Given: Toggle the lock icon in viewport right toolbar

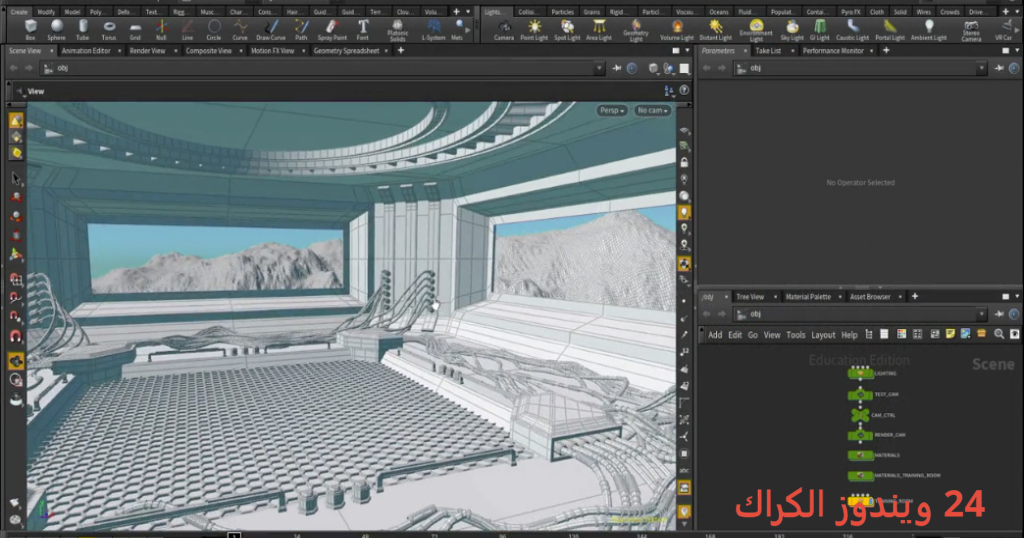Looking at the screenshot, I should [x=684, y=162].
